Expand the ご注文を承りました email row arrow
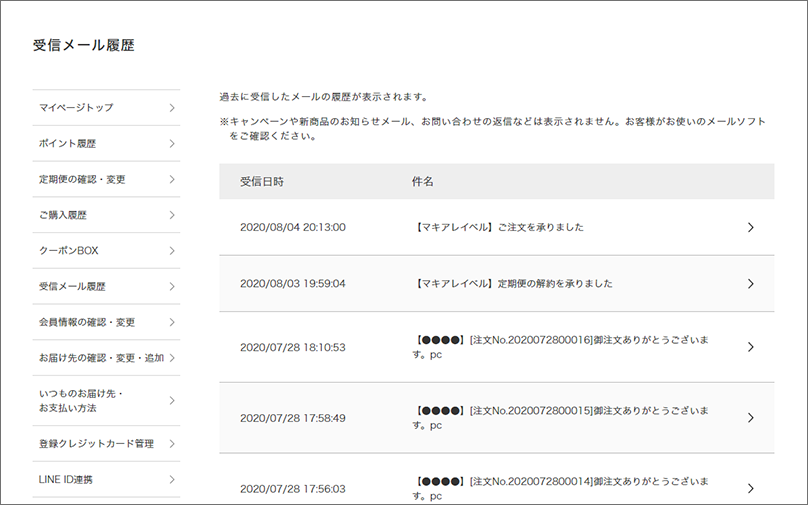The height and width of the screenshot is (505, 808). pyautogui.click(x=751, y=227)
